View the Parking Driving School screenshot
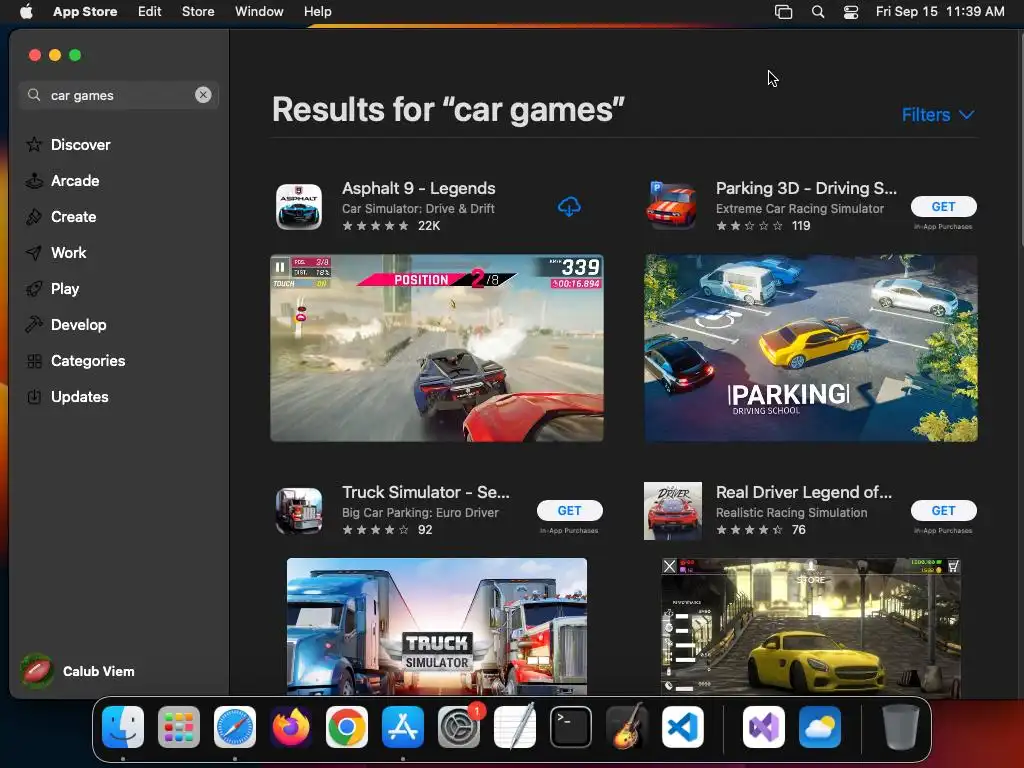 point(811,348)
